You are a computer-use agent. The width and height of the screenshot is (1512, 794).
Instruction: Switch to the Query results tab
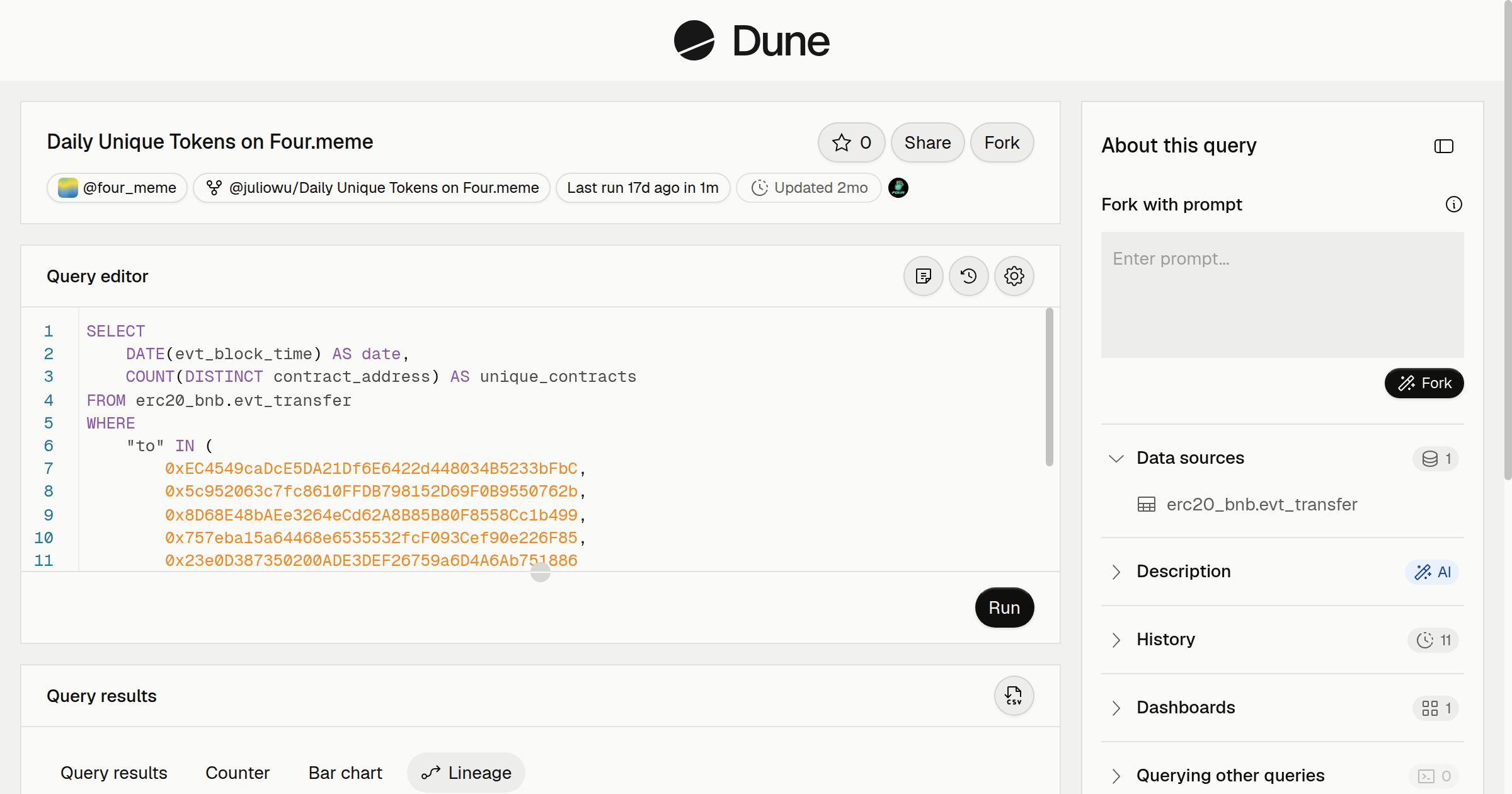(x=114, y=773)
